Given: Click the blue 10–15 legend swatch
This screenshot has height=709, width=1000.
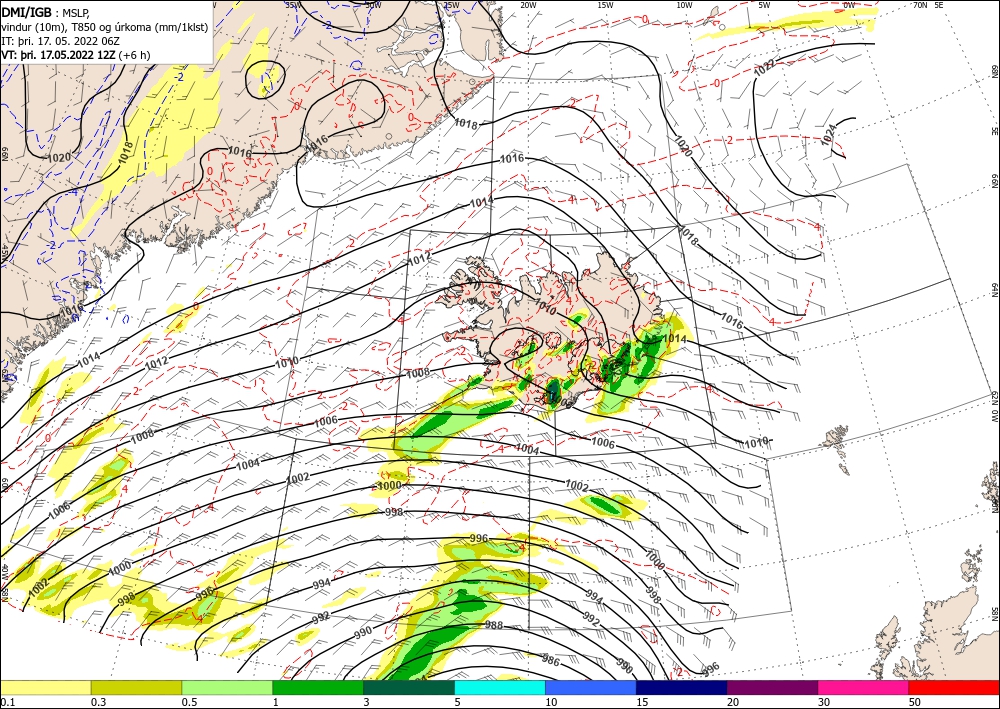Looking at the screenshot, I should pyautogui.click(x=591, y=687).
